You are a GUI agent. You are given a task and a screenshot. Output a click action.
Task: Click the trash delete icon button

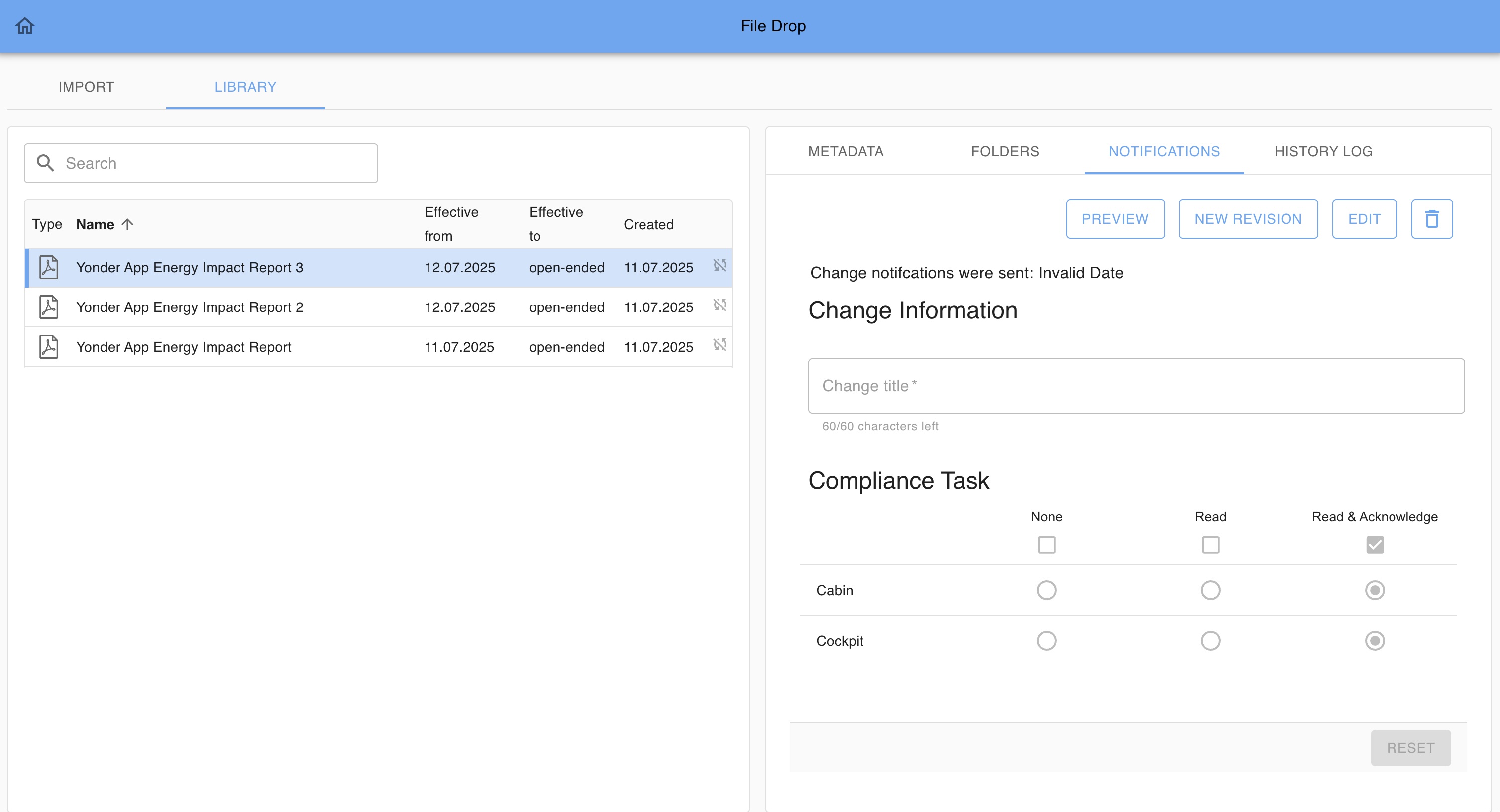click(1431, 219)
